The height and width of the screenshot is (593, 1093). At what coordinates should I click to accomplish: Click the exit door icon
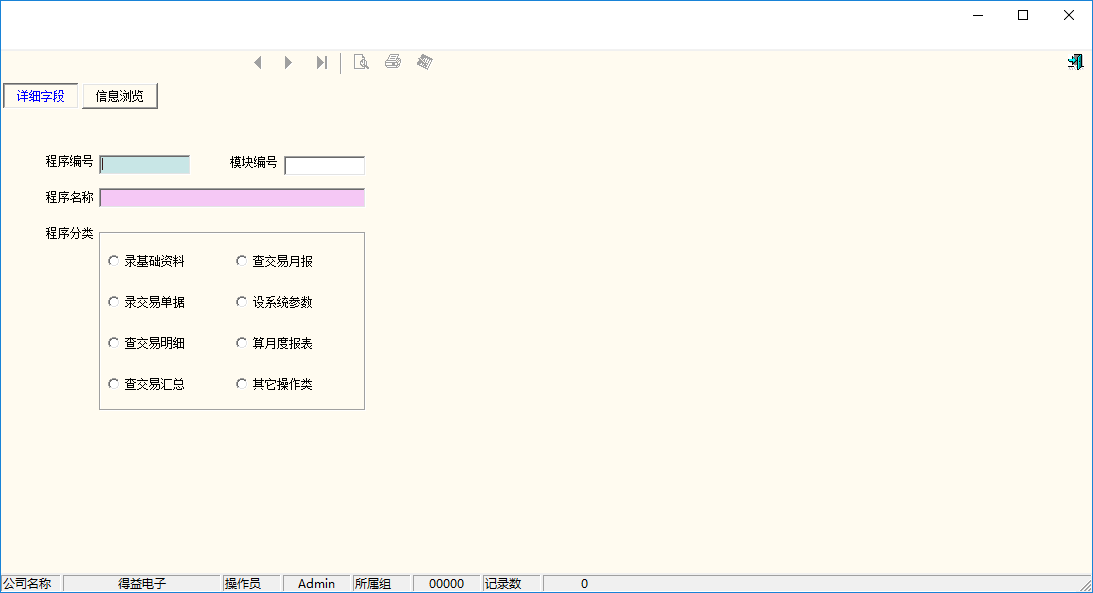tap(1075, 62)
